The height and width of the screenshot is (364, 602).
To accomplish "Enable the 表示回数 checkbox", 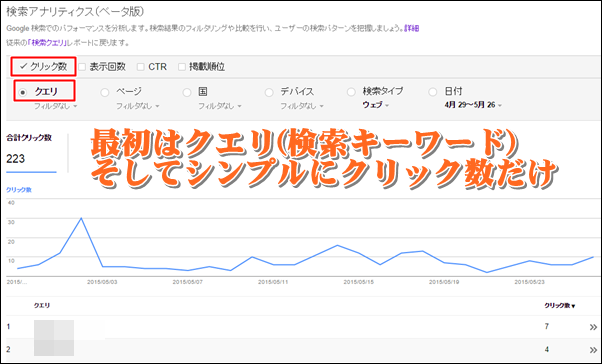I will (82, 67).
